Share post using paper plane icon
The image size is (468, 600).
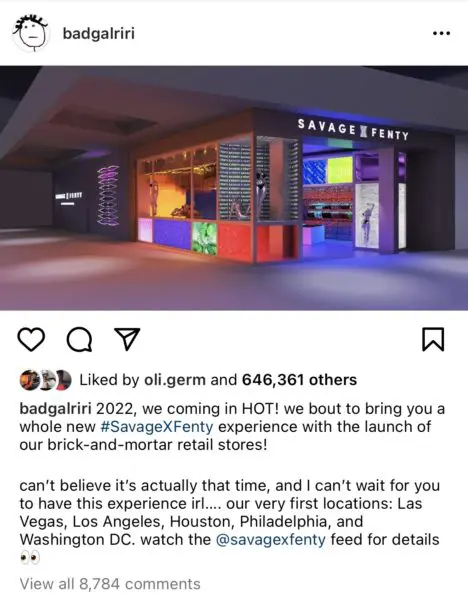(x=127, y=339)
